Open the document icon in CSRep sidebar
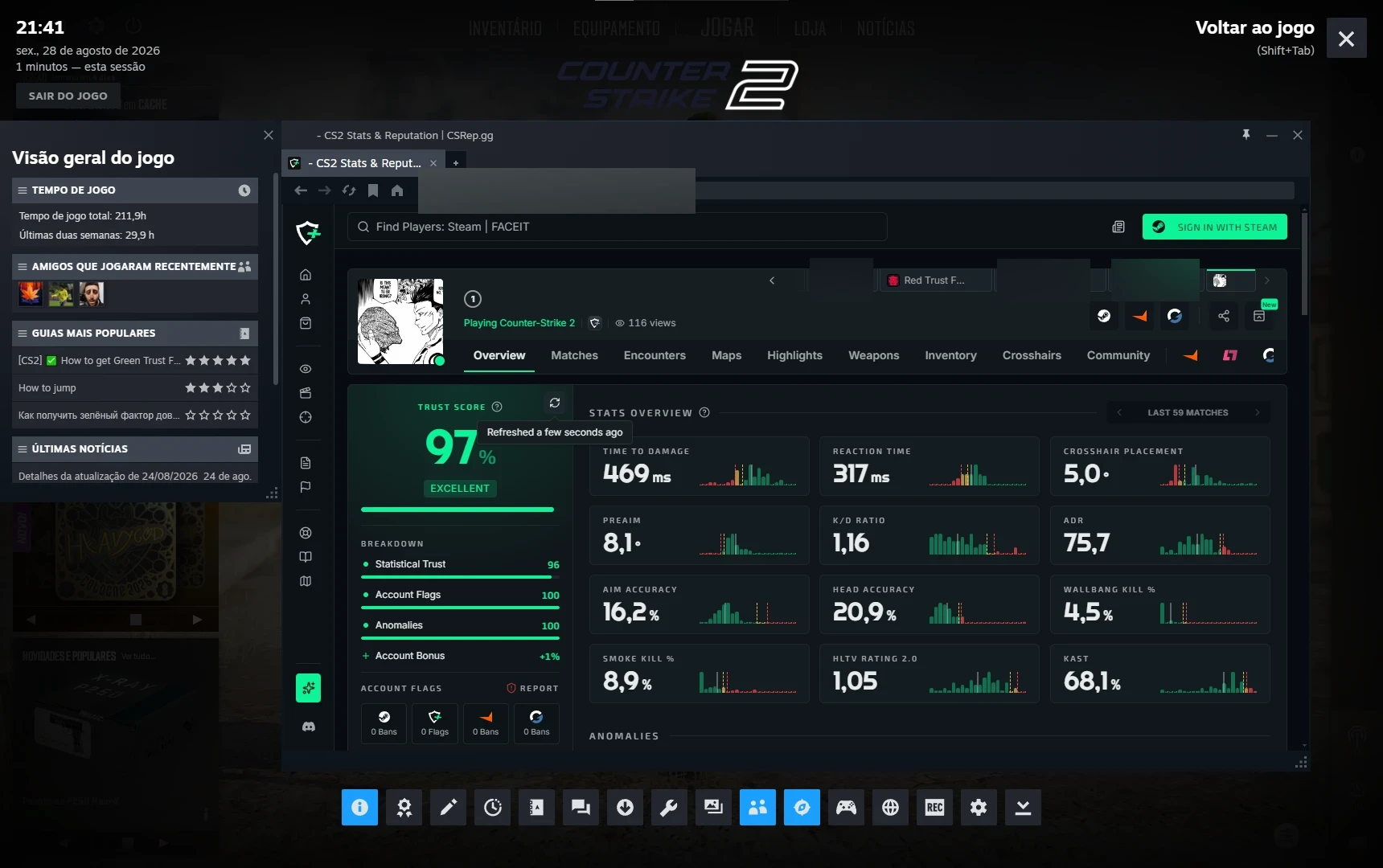This screenshot has width=1383, height=868. (306, 463)
